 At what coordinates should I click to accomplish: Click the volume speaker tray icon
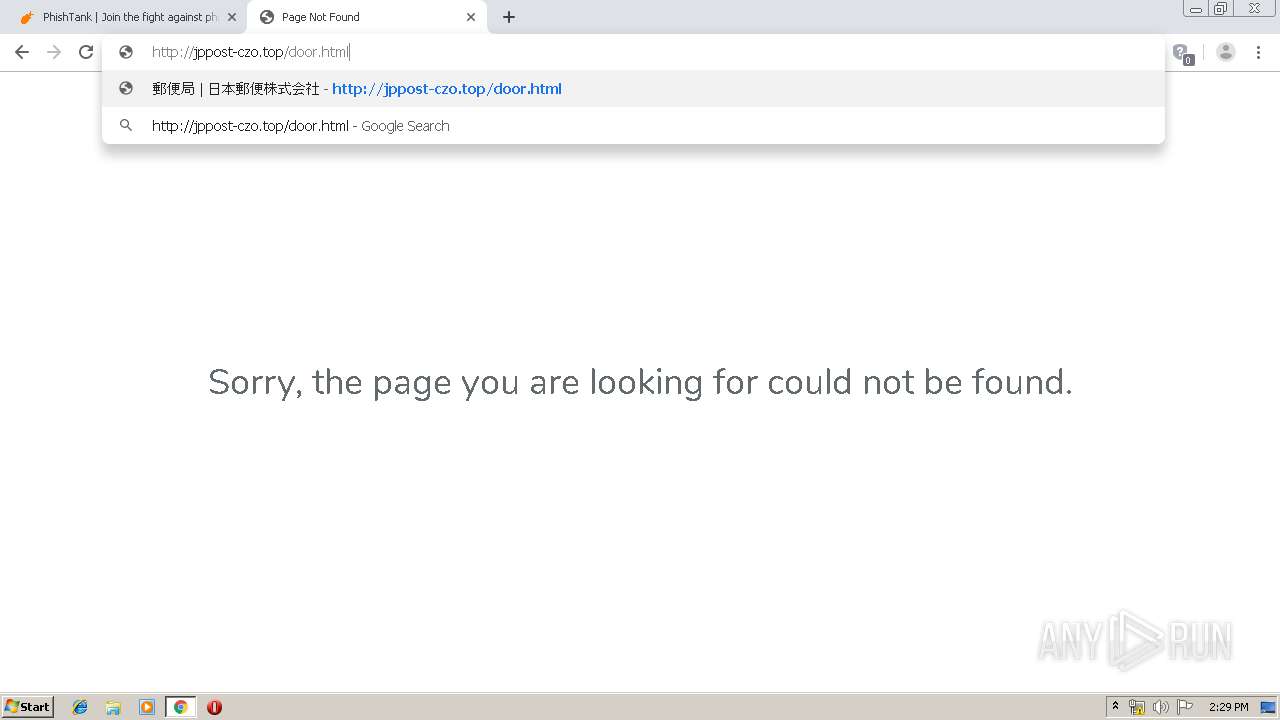point(1161,707)
